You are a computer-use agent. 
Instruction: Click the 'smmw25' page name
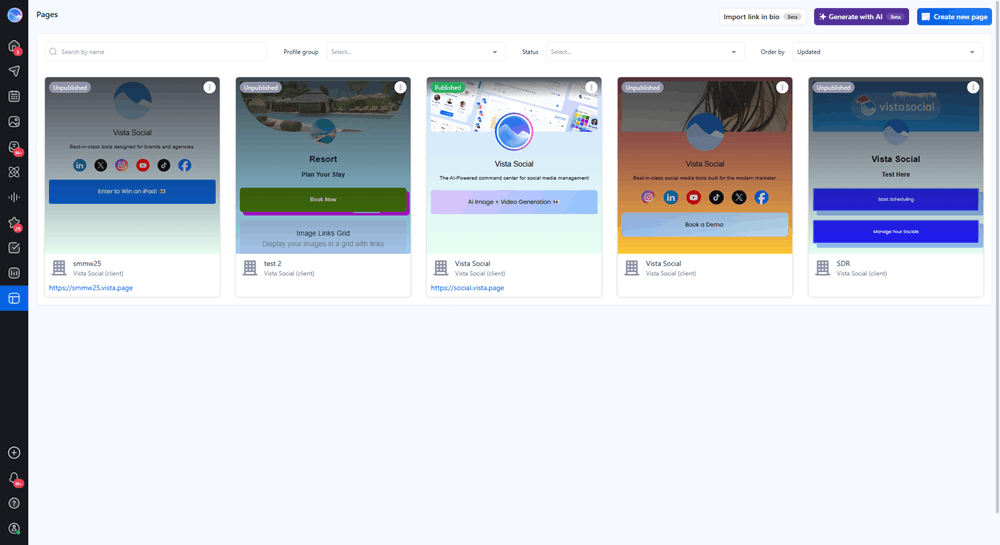click(87, 263)
